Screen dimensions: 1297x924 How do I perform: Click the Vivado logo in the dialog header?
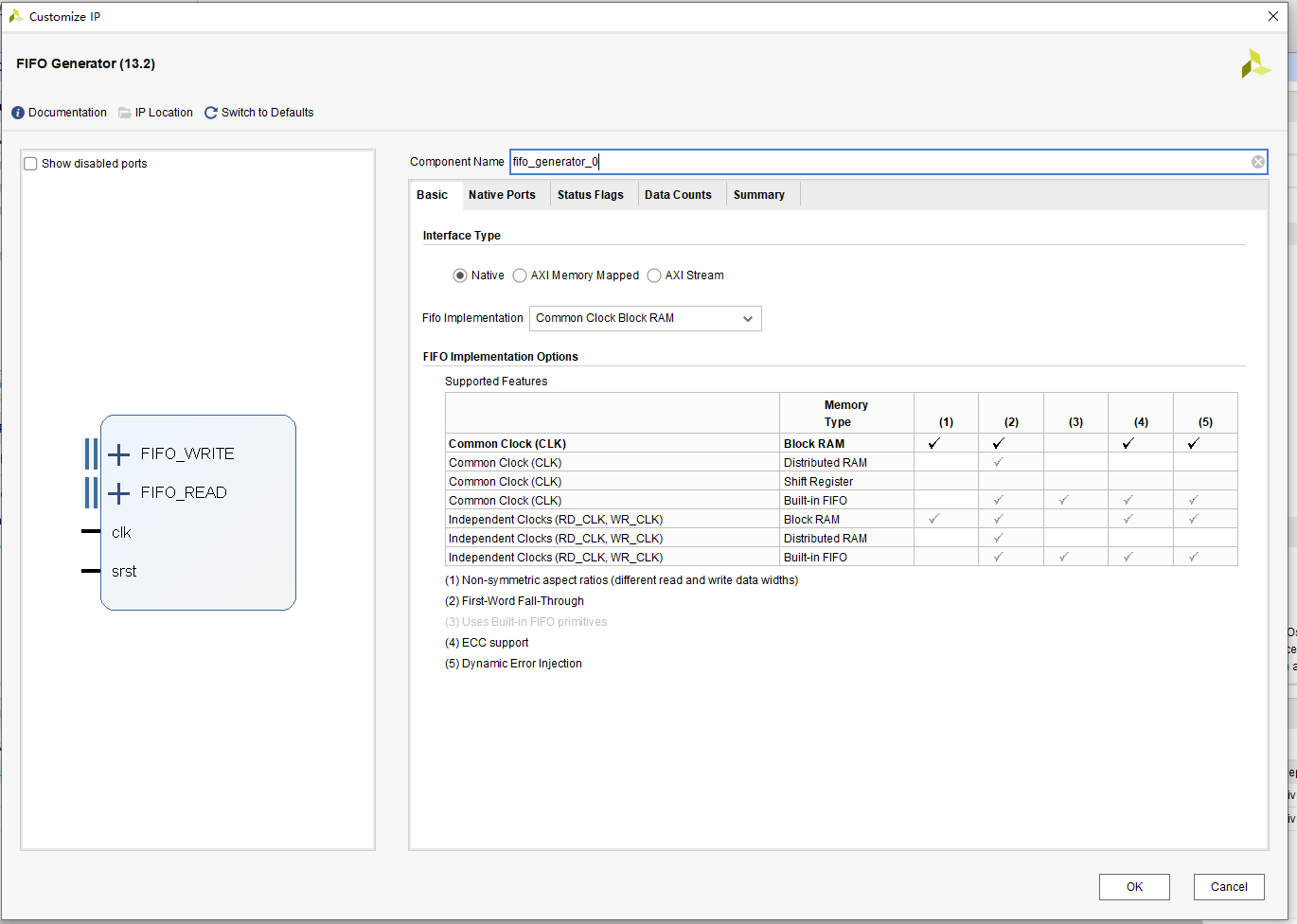1255,63
